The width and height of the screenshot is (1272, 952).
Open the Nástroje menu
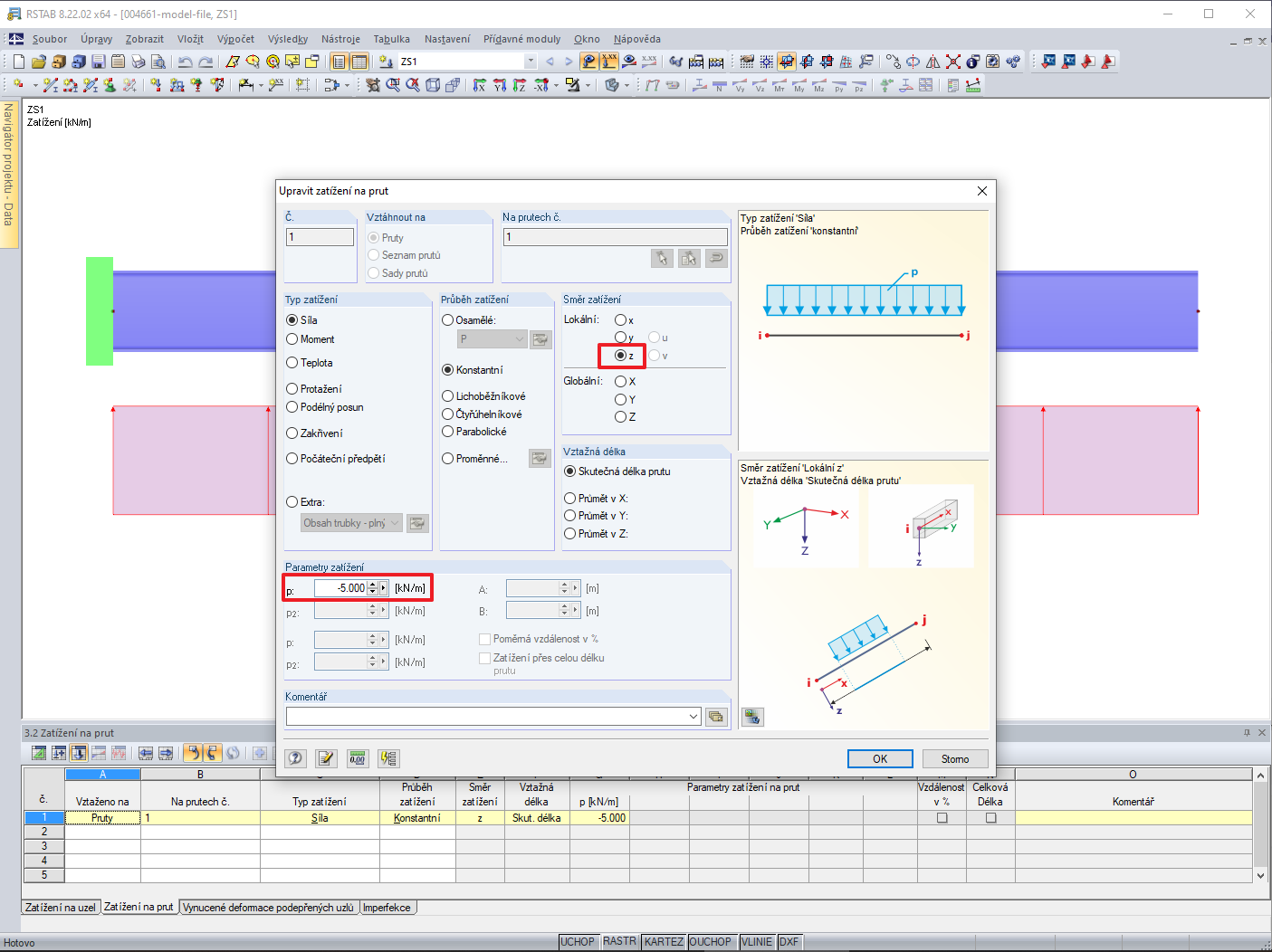pyautogui.click(x=340, y=39)
